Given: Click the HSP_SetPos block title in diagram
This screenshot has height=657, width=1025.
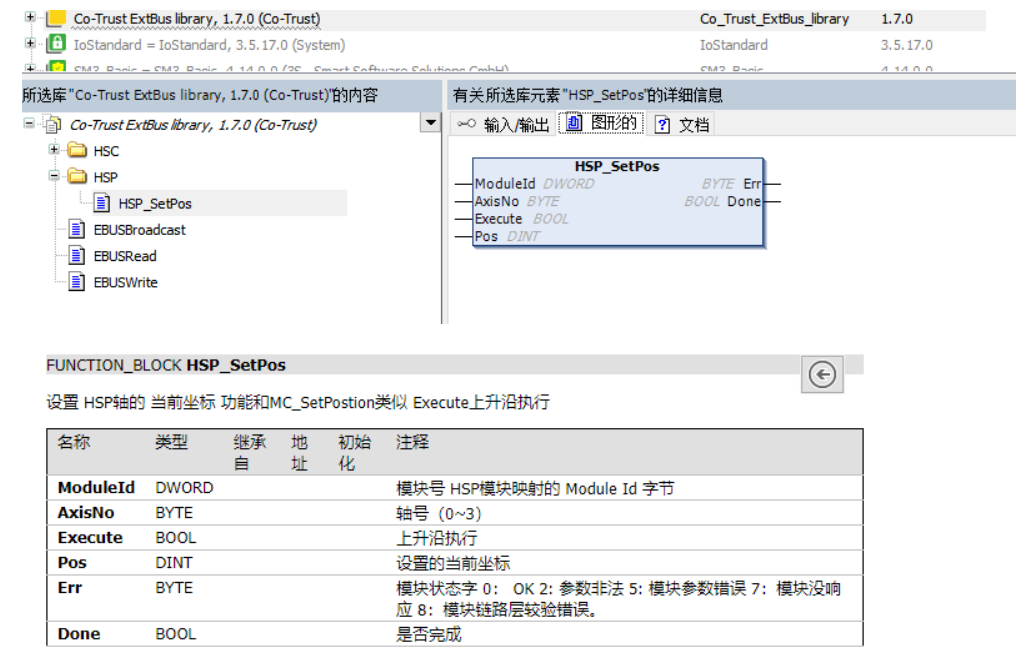Looking at the screenshot, I should click(617, 166).
